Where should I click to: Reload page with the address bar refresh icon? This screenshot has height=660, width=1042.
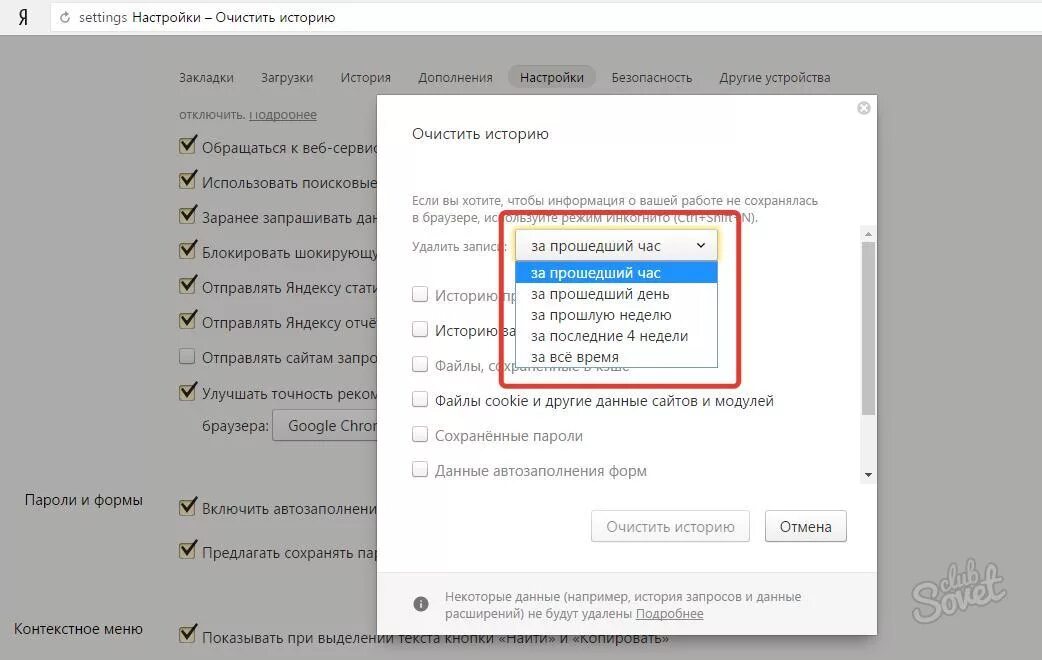point(65,17)
